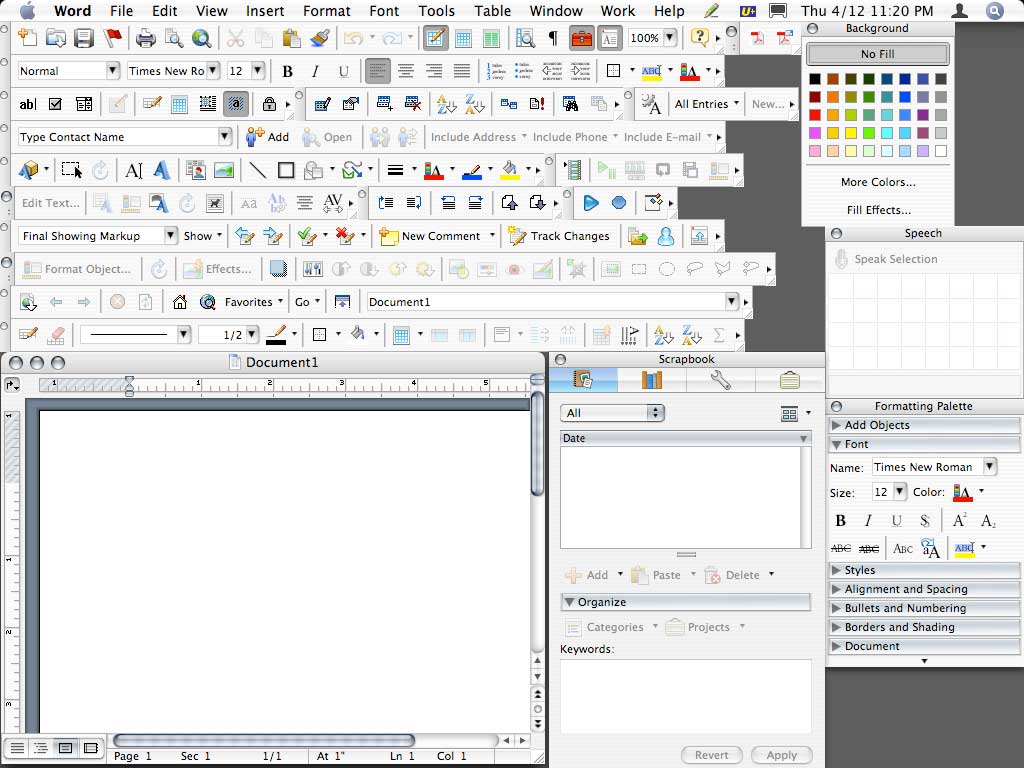Click the Start Page home icon in the Web toolbar

pos(180,302)
